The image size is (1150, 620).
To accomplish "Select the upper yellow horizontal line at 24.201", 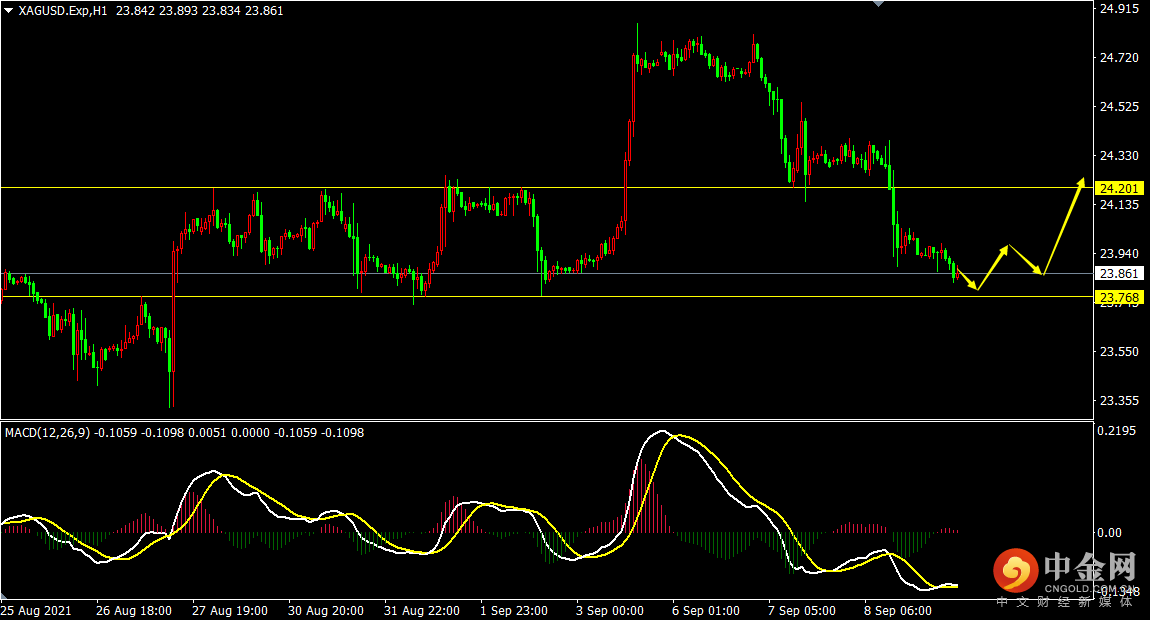I will [546, 188].
